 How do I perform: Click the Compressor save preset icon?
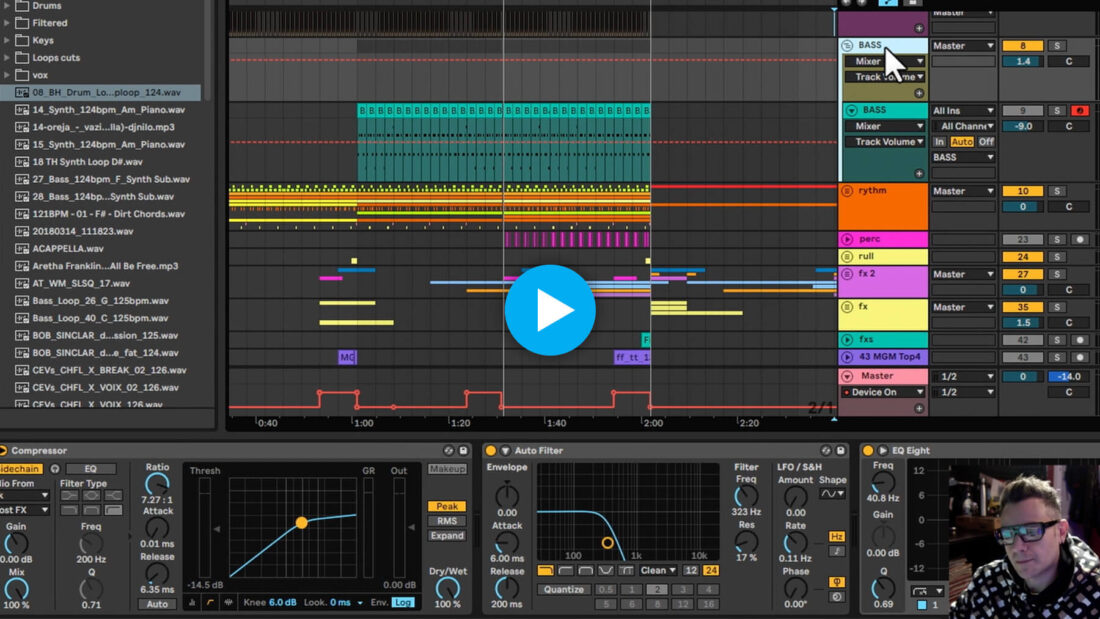click(463, 451)
